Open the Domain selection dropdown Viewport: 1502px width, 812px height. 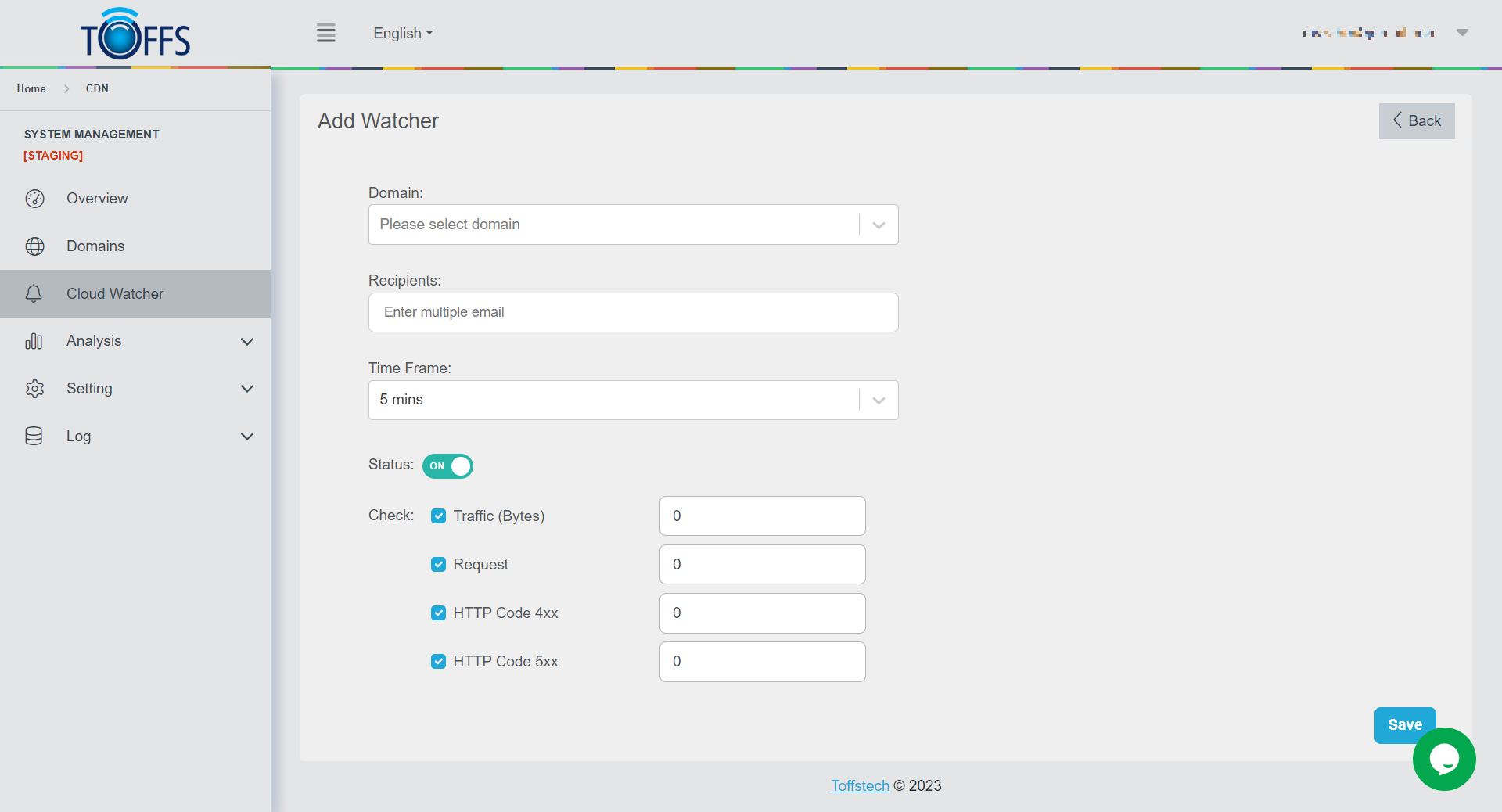pos(633,225)
